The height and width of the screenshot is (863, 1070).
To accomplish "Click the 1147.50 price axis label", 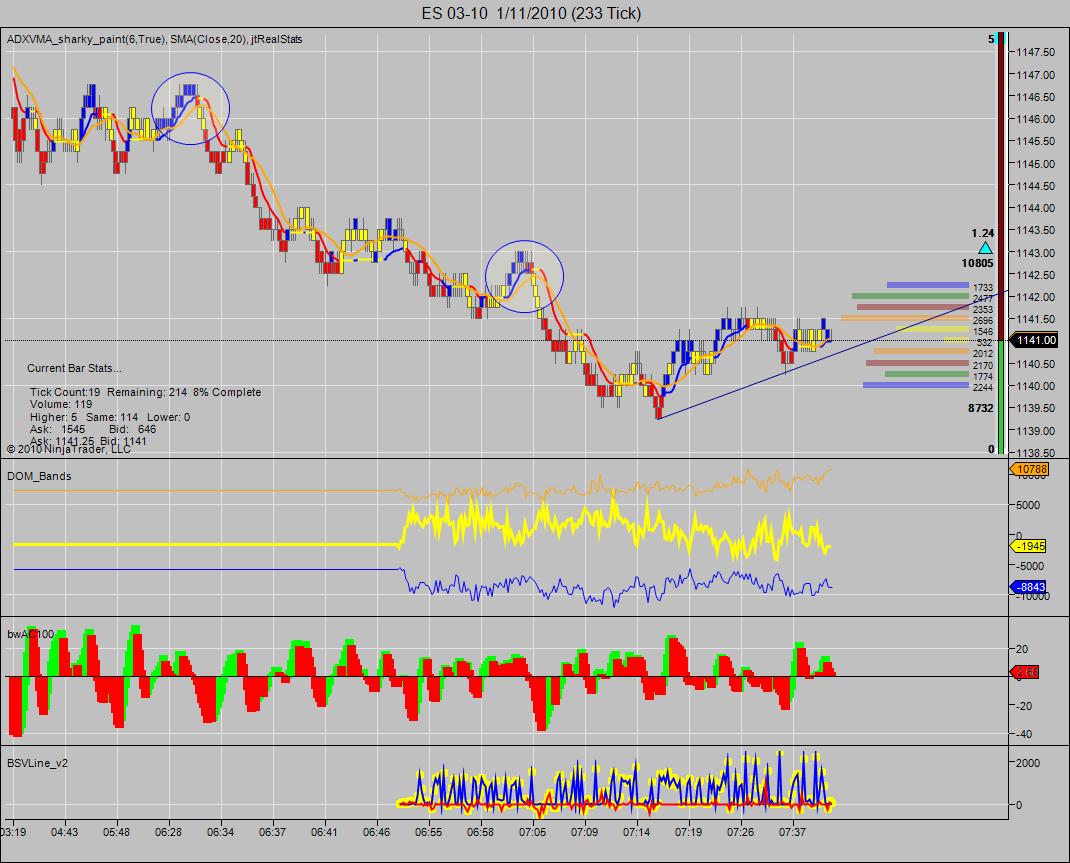I will click(1036, 53).
